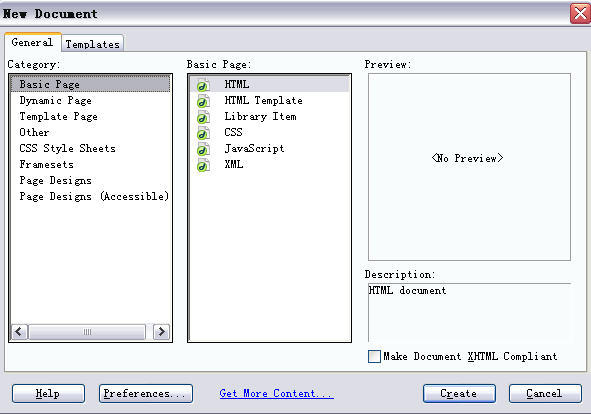Close the New Document dialog

[580, 14]
